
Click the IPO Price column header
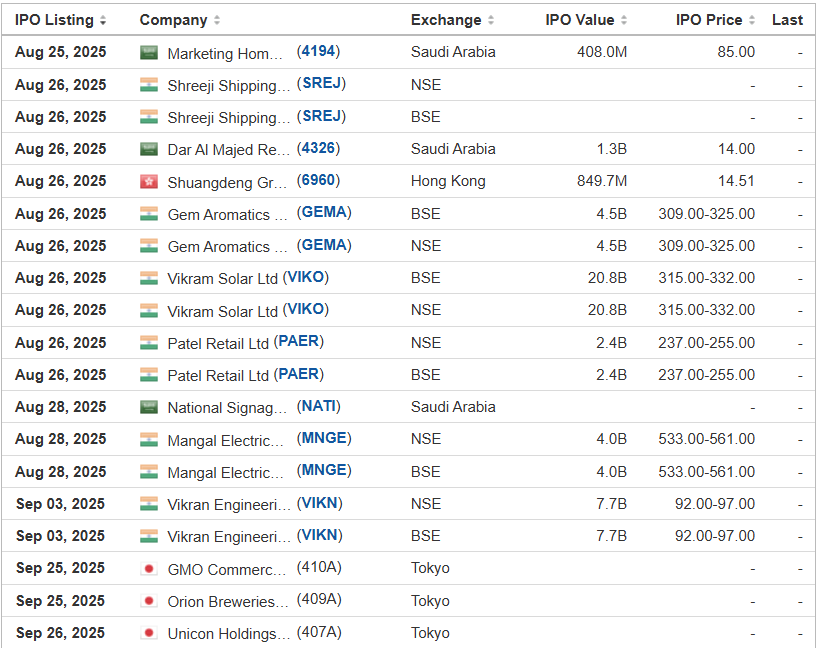709,20
